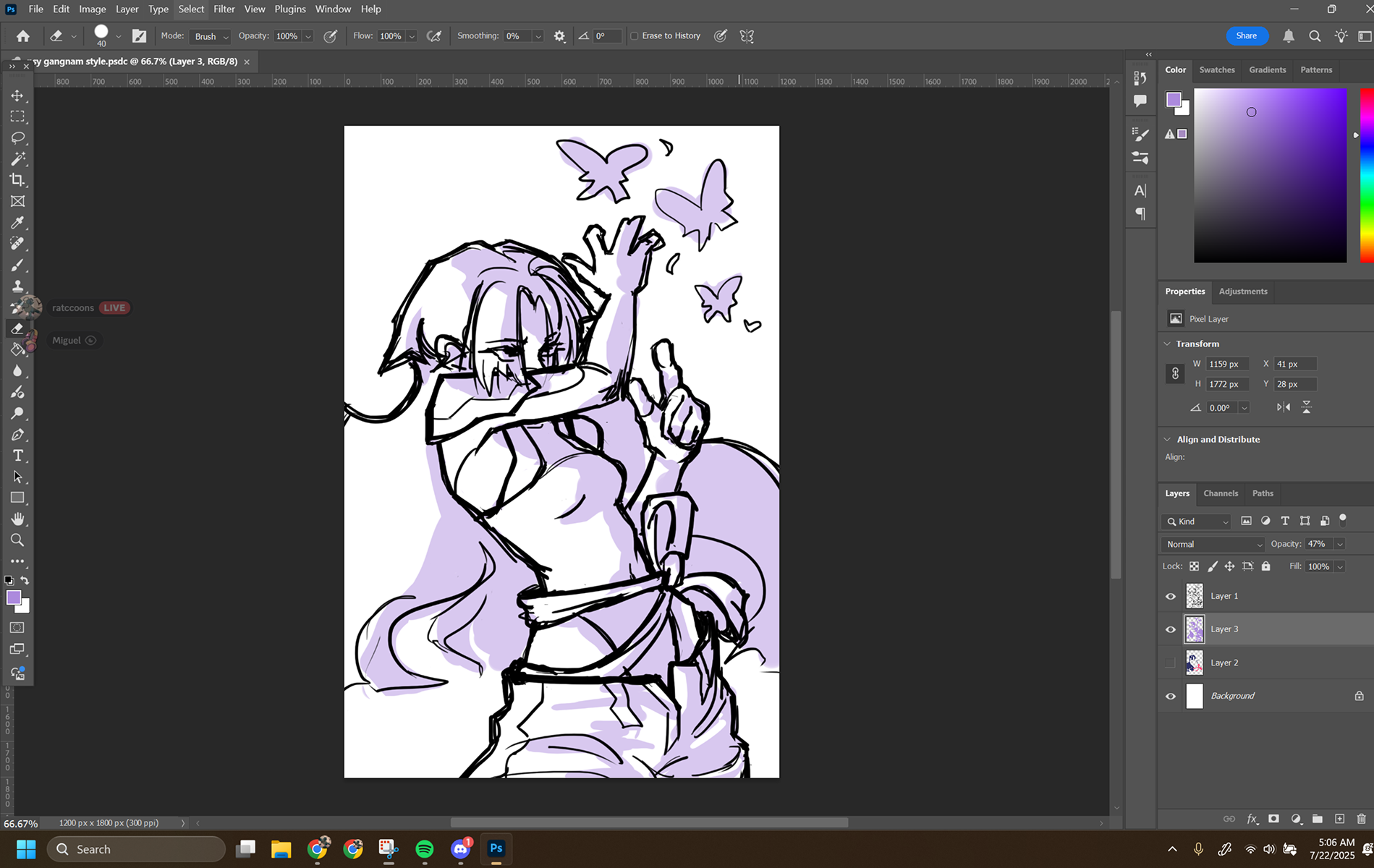1374x868 pixels.
Task: Click the Share button
Action: [1246, 36]
